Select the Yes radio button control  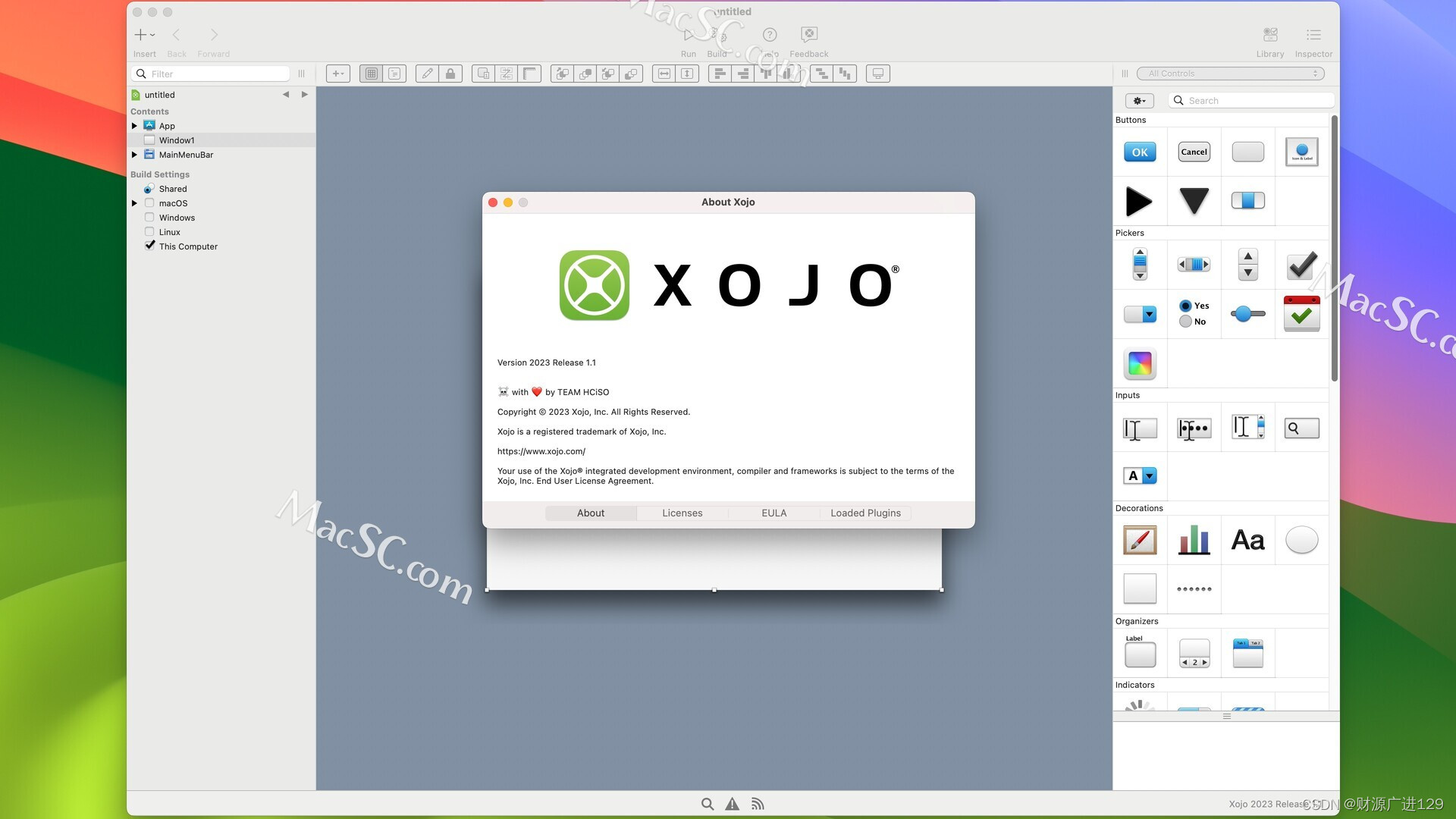1194,306
